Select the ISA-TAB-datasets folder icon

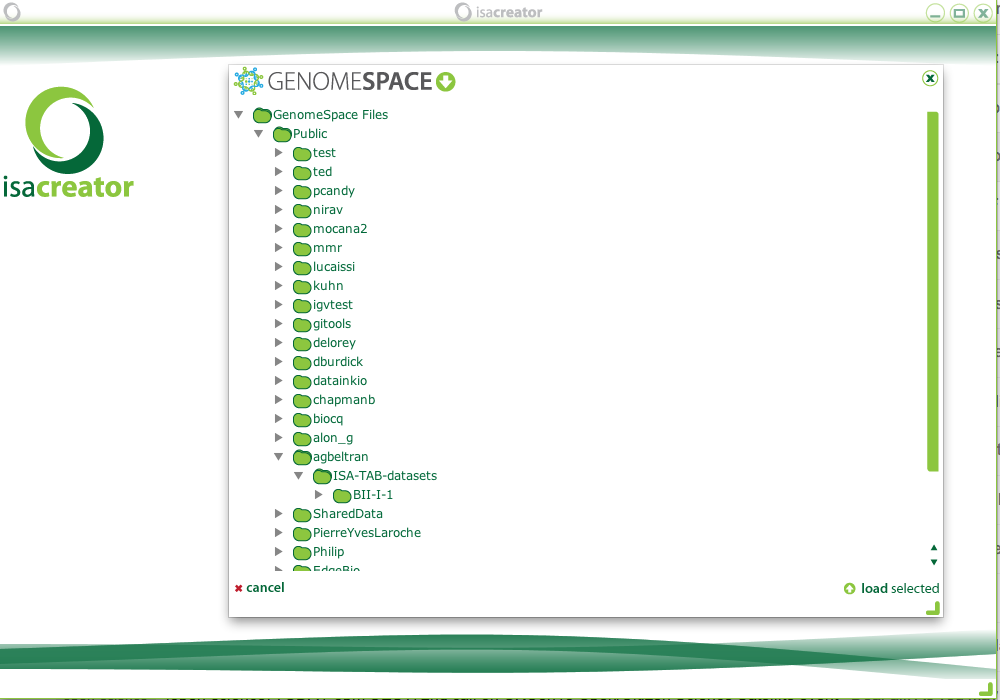tap(322, 476)
